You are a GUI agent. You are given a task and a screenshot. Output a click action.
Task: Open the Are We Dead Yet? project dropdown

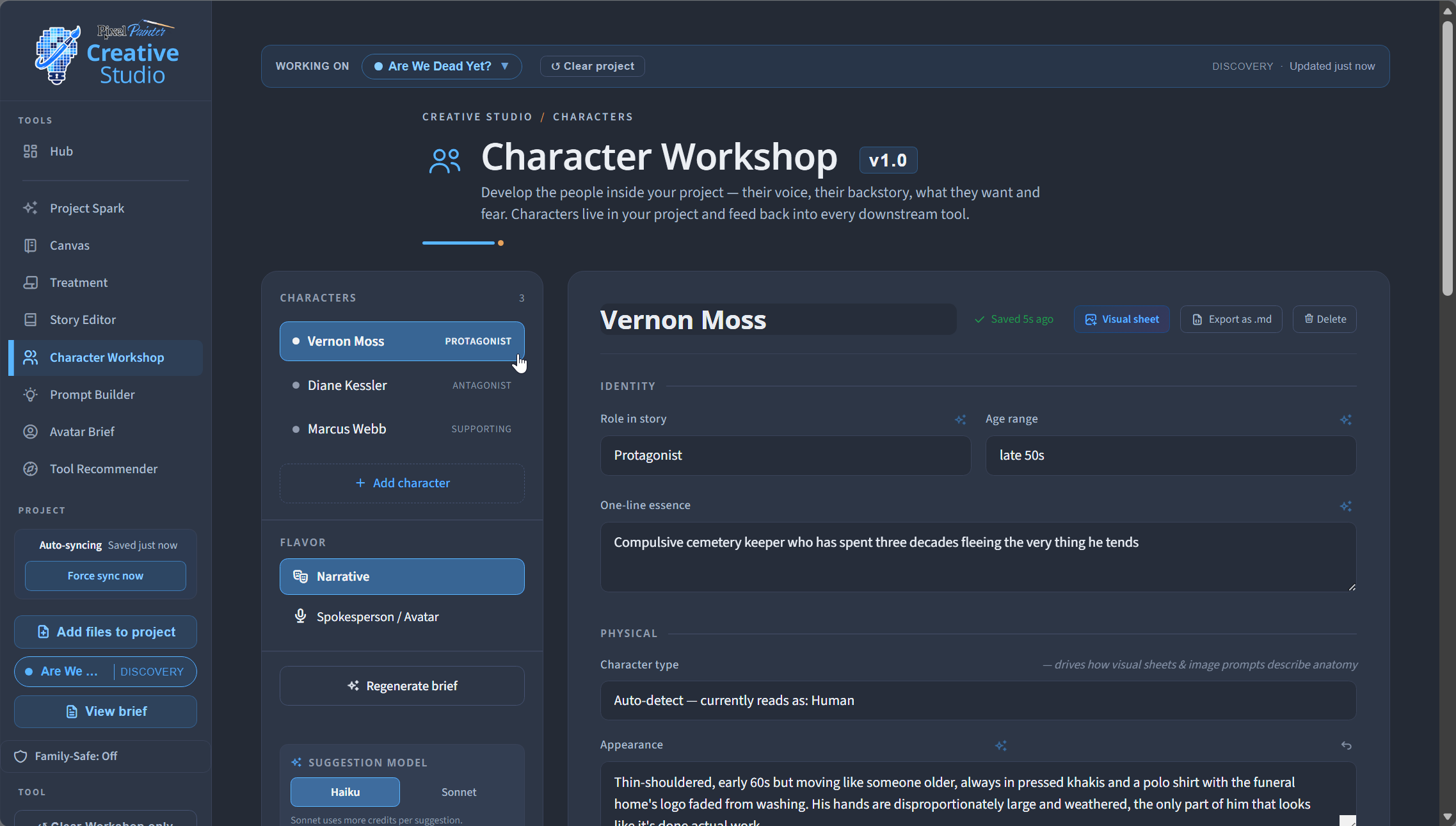(442, 66)
